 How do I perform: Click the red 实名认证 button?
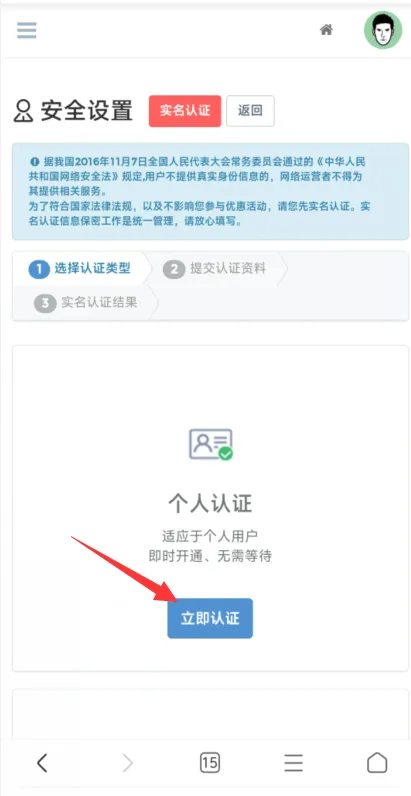pos(185,111)
